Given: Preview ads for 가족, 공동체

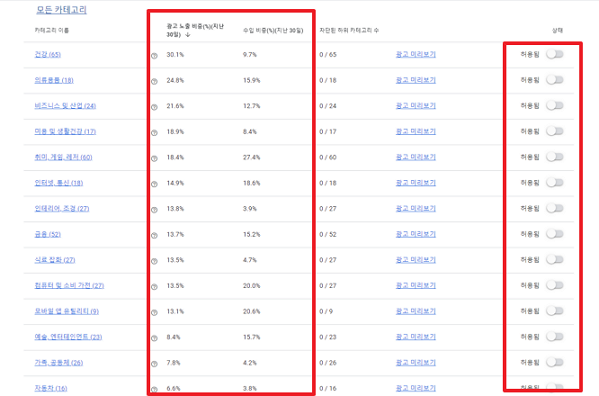Looking at the screenshot, I should point(416,362).
